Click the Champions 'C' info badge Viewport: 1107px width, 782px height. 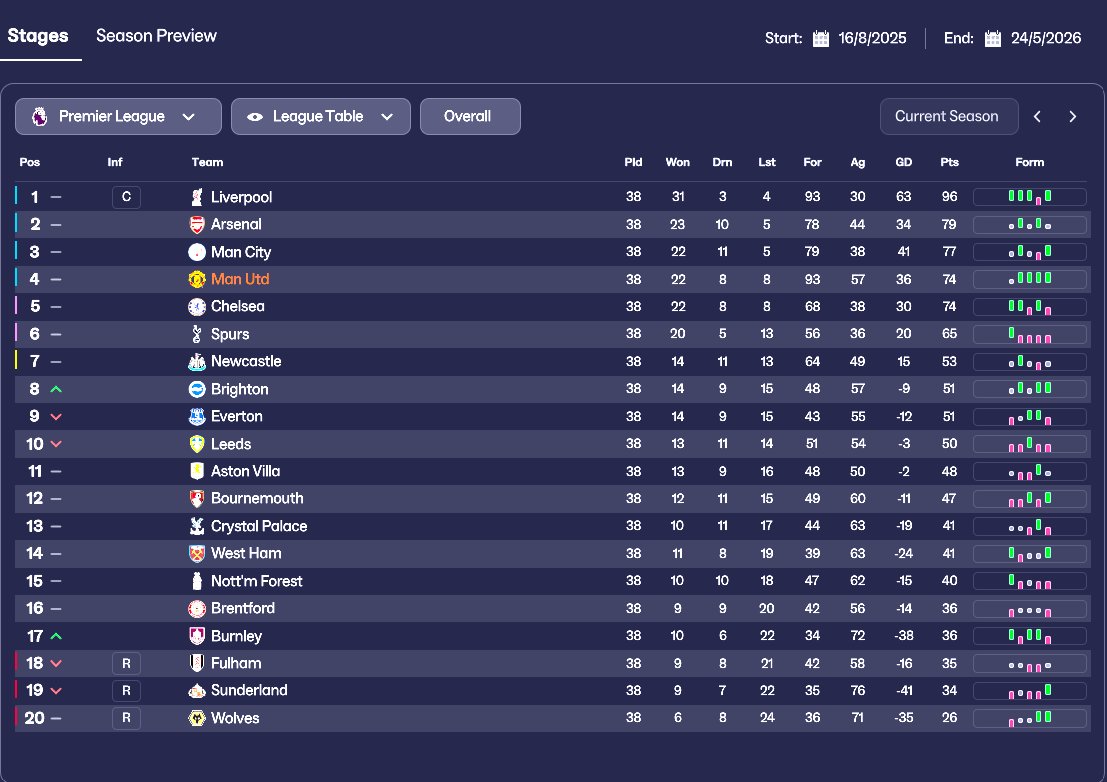126,197
